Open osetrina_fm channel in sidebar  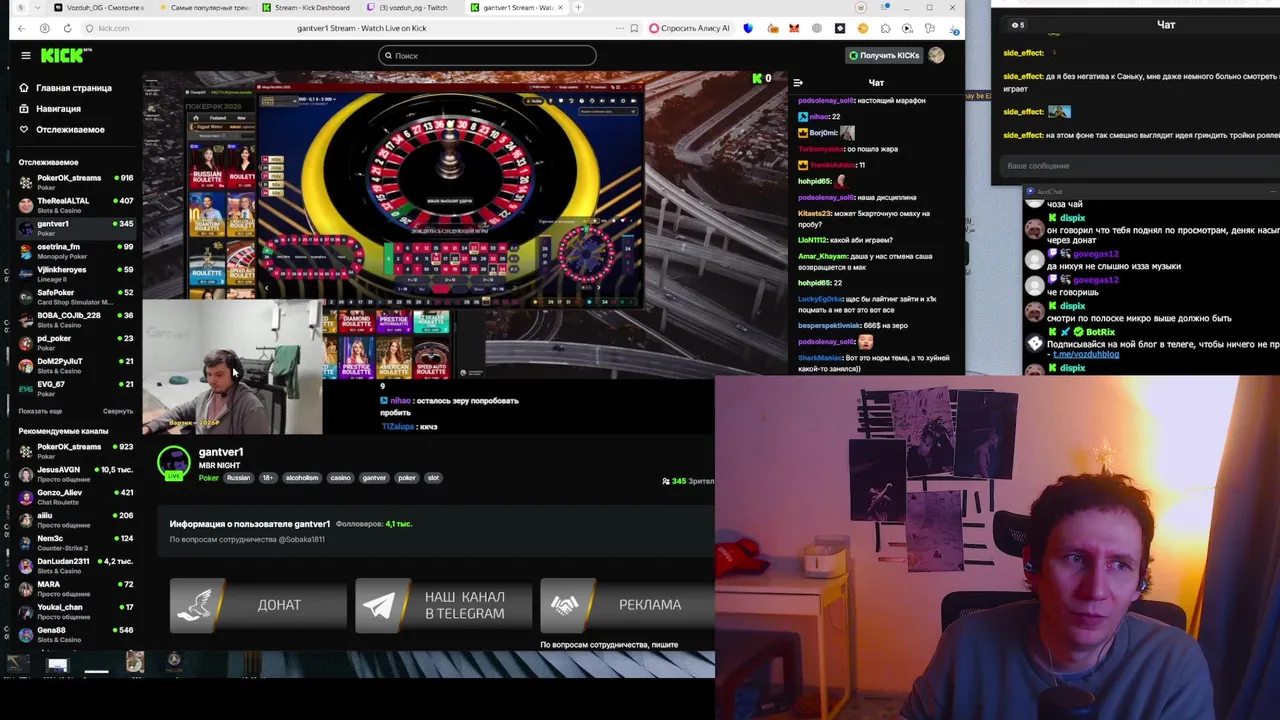[x=76, y=251]
